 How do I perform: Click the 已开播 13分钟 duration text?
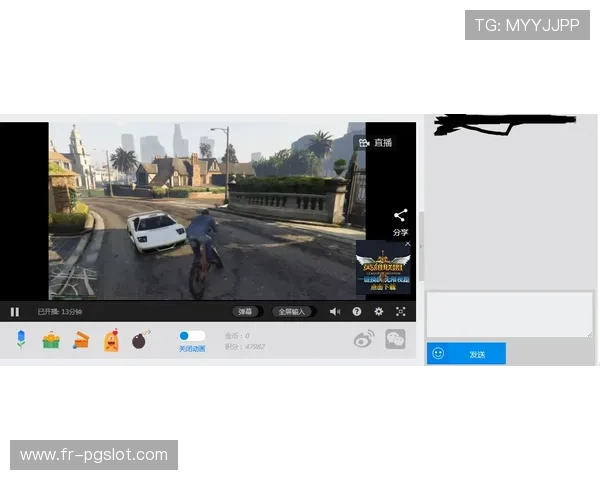tap(60, 312)
